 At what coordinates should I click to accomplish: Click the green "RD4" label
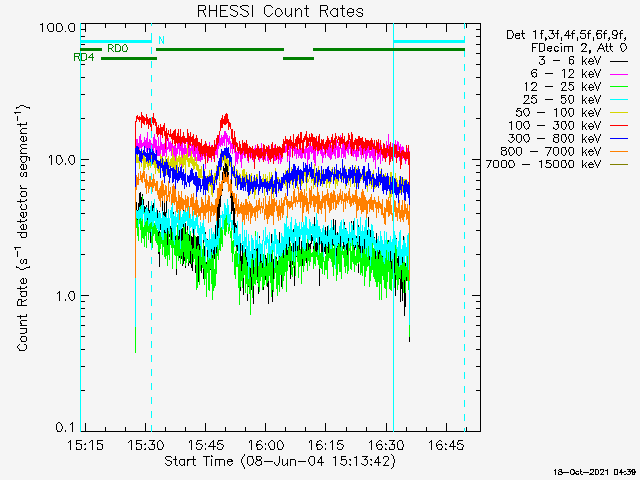(84, 58)
